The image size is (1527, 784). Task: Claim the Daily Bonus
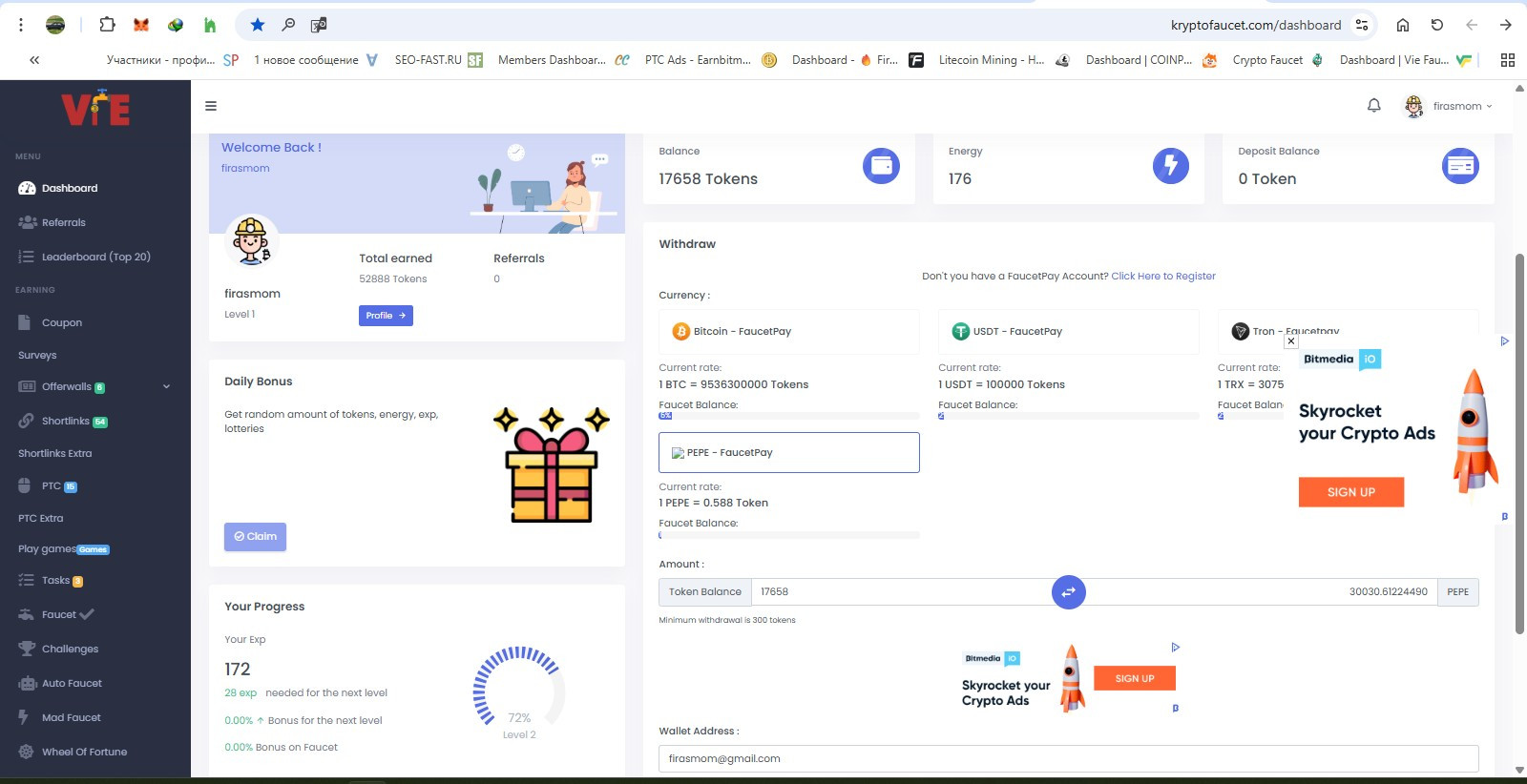click(x=255, y=537)
